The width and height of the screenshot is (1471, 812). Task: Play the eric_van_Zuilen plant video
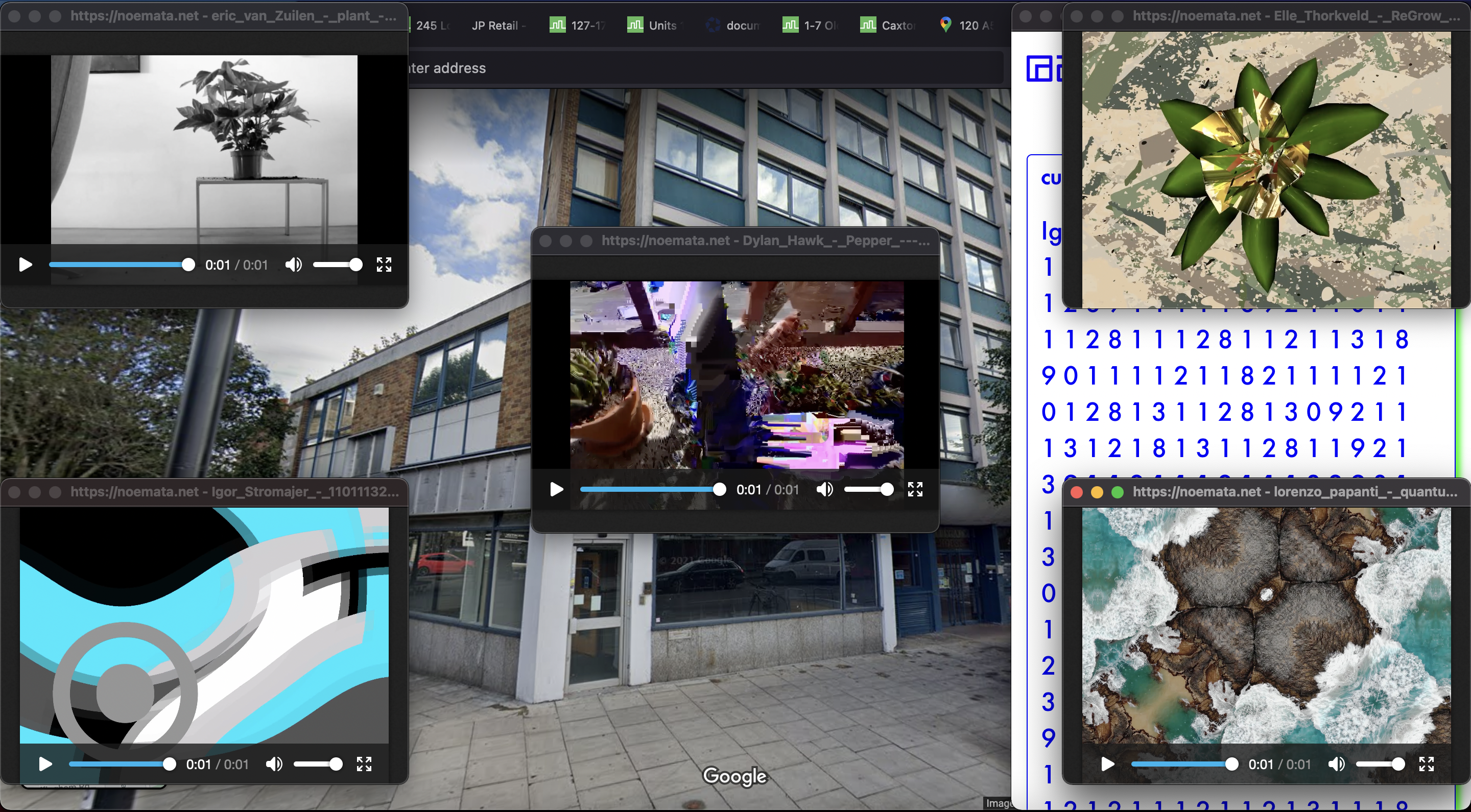25,265
